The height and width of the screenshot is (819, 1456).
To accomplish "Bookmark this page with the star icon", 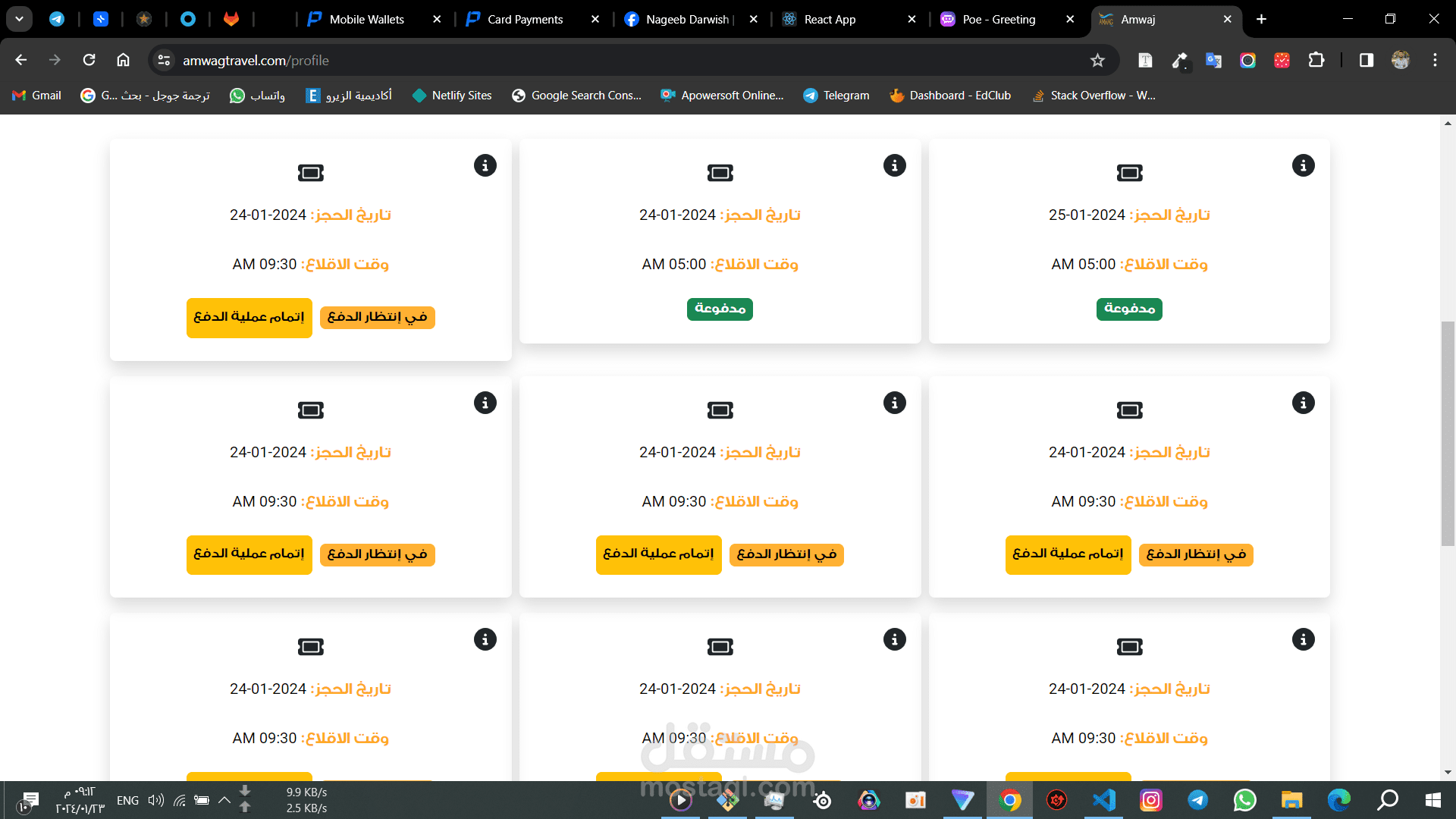I will [1097, 61].
